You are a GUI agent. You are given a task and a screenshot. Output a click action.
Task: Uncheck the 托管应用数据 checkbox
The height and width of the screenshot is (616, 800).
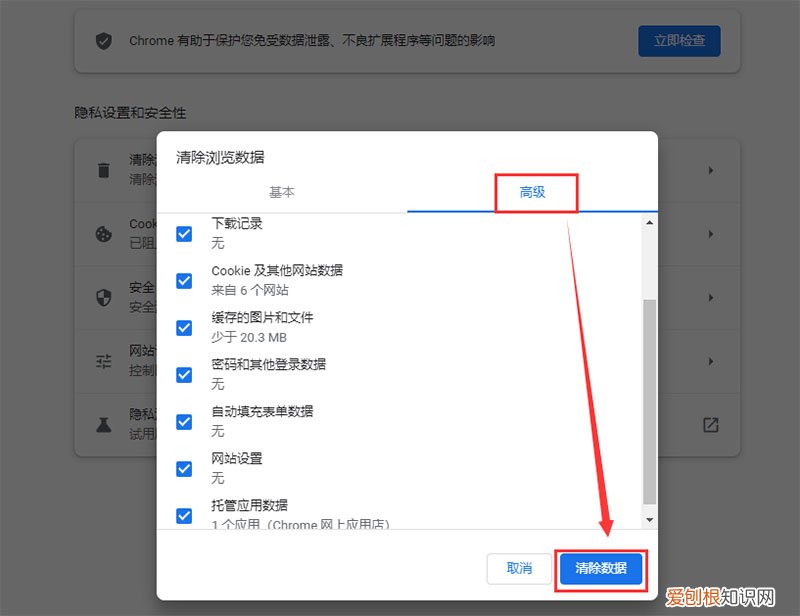click(x=184, y=516)
